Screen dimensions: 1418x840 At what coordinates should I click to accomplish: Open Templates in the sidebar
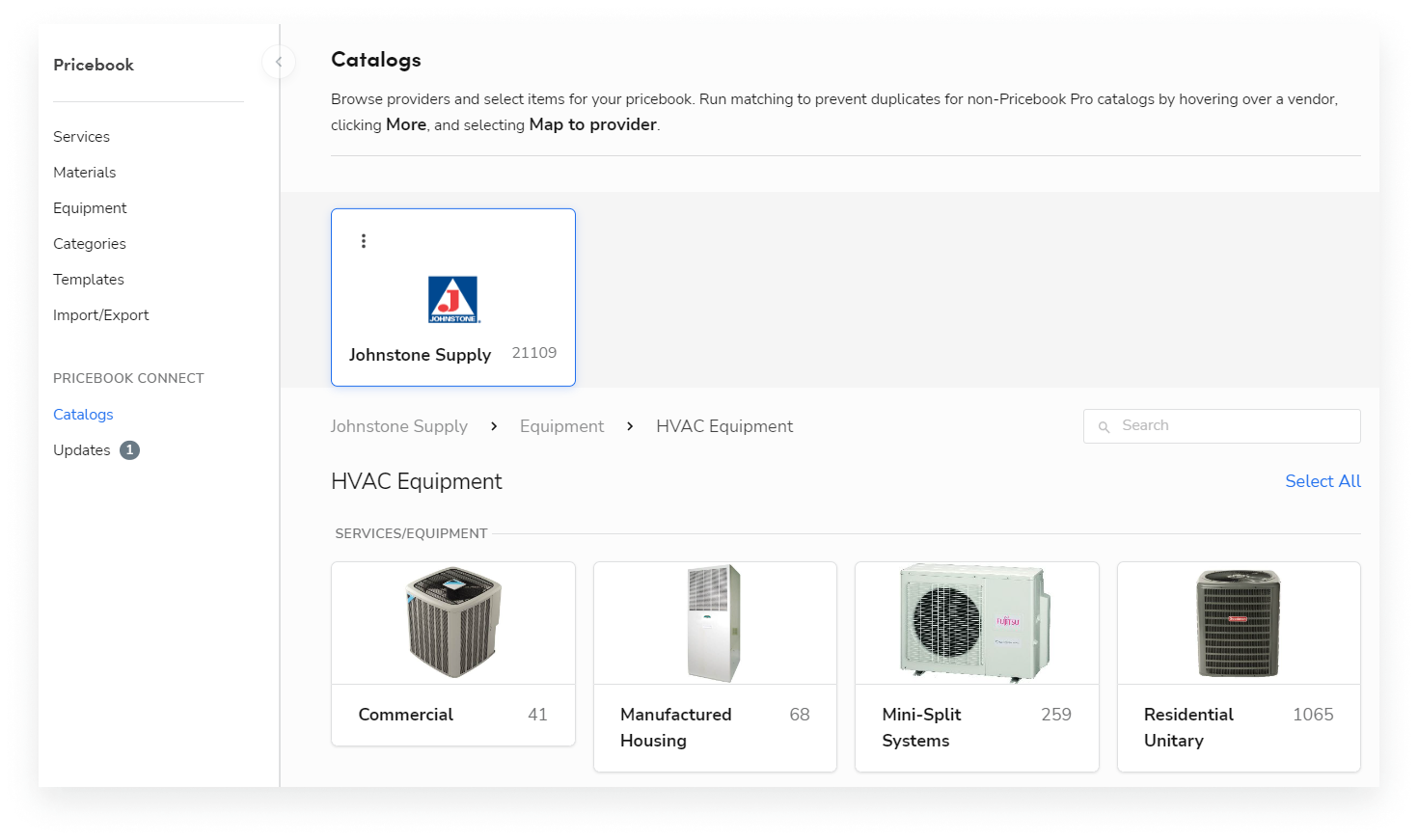point(89,280)
